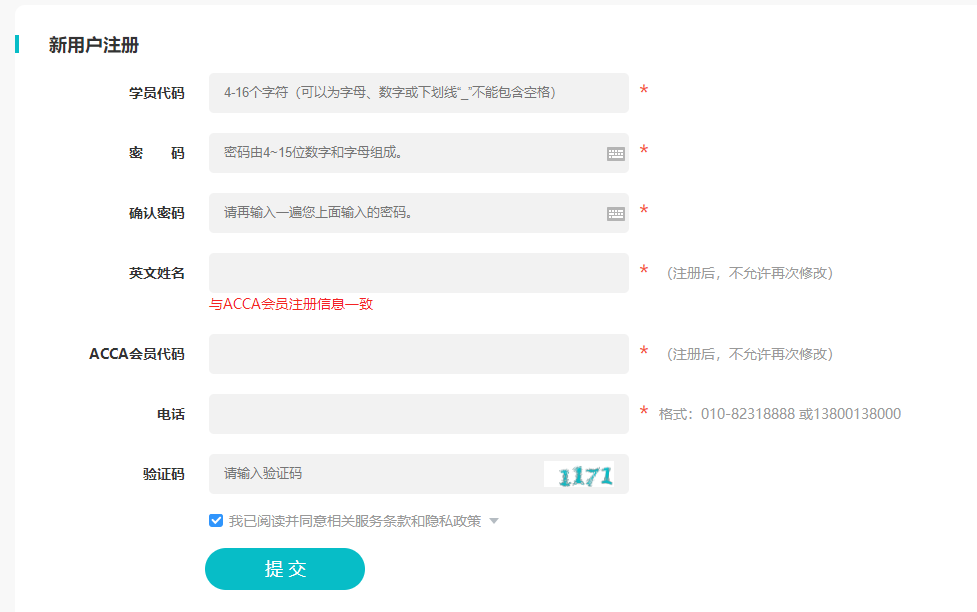This screenshot has width=977, height=612.
Task: Click the 我已阅读并同意相关服务条款和隐私政策 text
Action: [355, 521]
